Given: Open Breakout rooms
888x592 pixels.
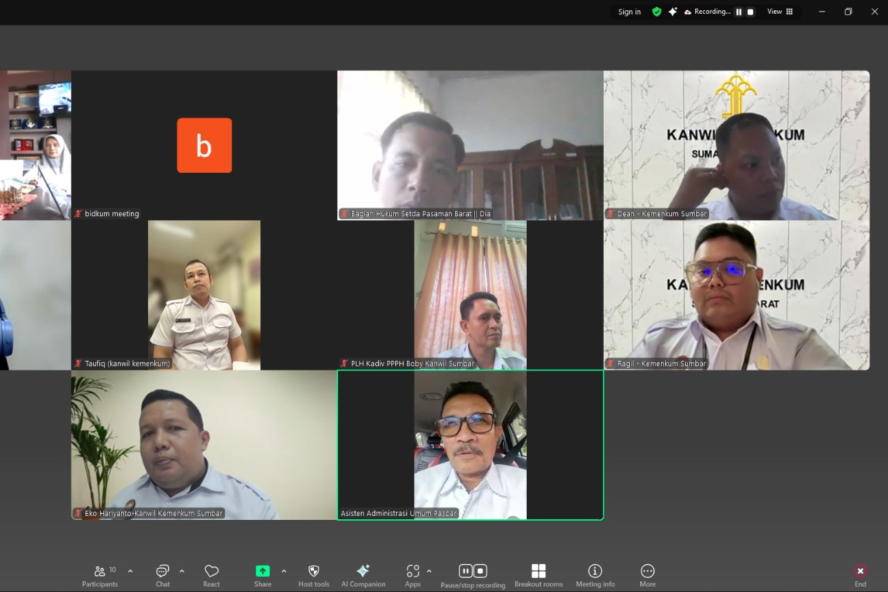Looking at the screenshot, I should click(x=538, y=574).
